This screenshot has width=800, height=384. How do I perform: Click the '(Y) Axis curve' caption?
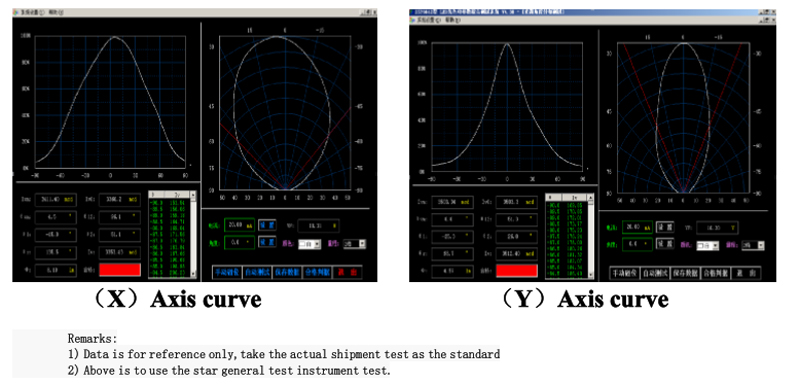pyautogui.click(x=584, y=299)
